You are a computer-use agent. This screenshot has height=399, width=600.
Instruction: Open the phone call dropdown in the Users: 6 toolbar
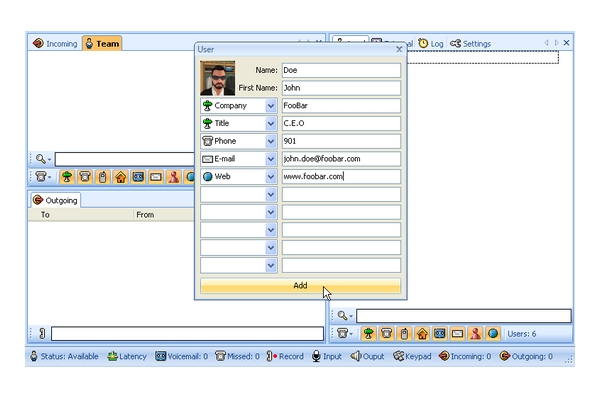coord(345,334)
